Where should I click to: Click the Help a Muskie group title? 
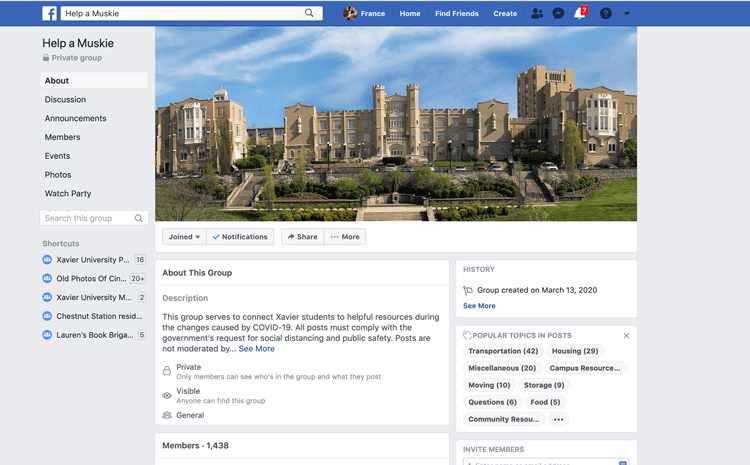tap(78, 43)
